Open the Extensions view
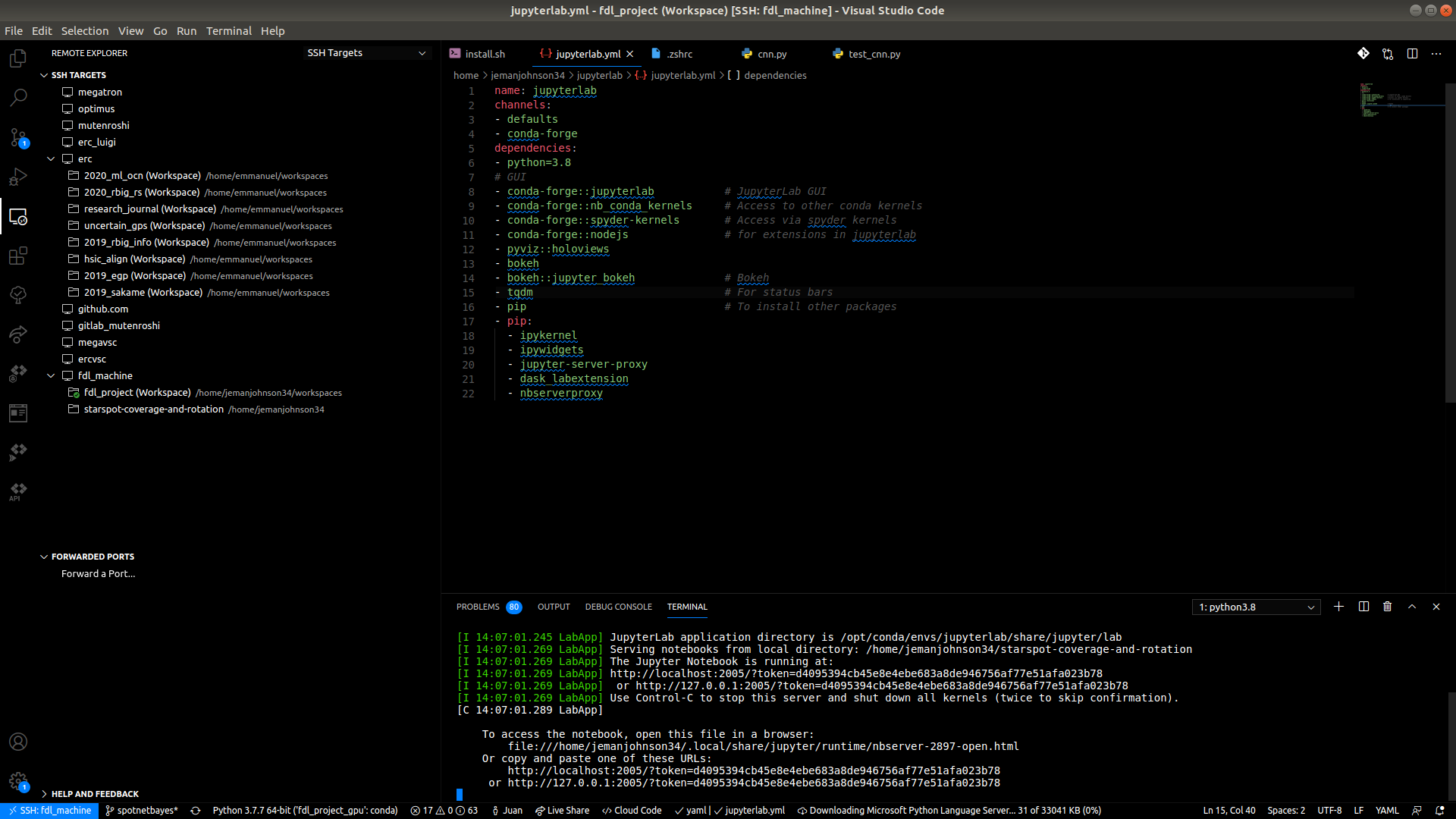Viewport: 1456px width, 819px height. (18, 256)
